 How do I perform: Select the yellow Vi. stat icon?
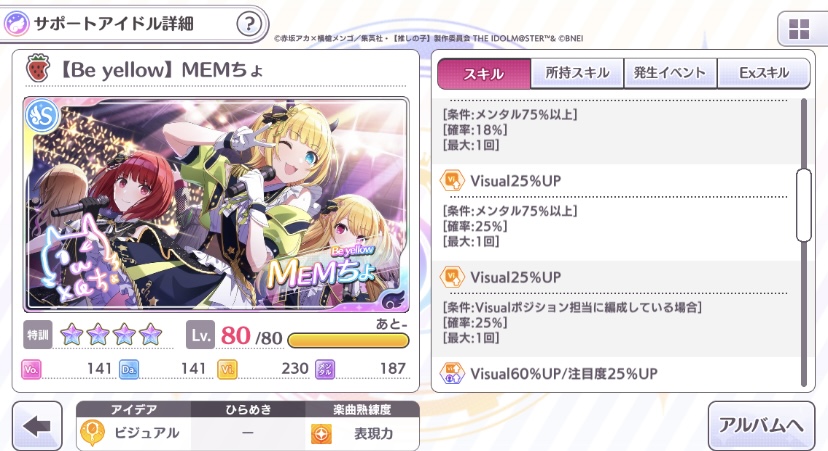(227, 369)
